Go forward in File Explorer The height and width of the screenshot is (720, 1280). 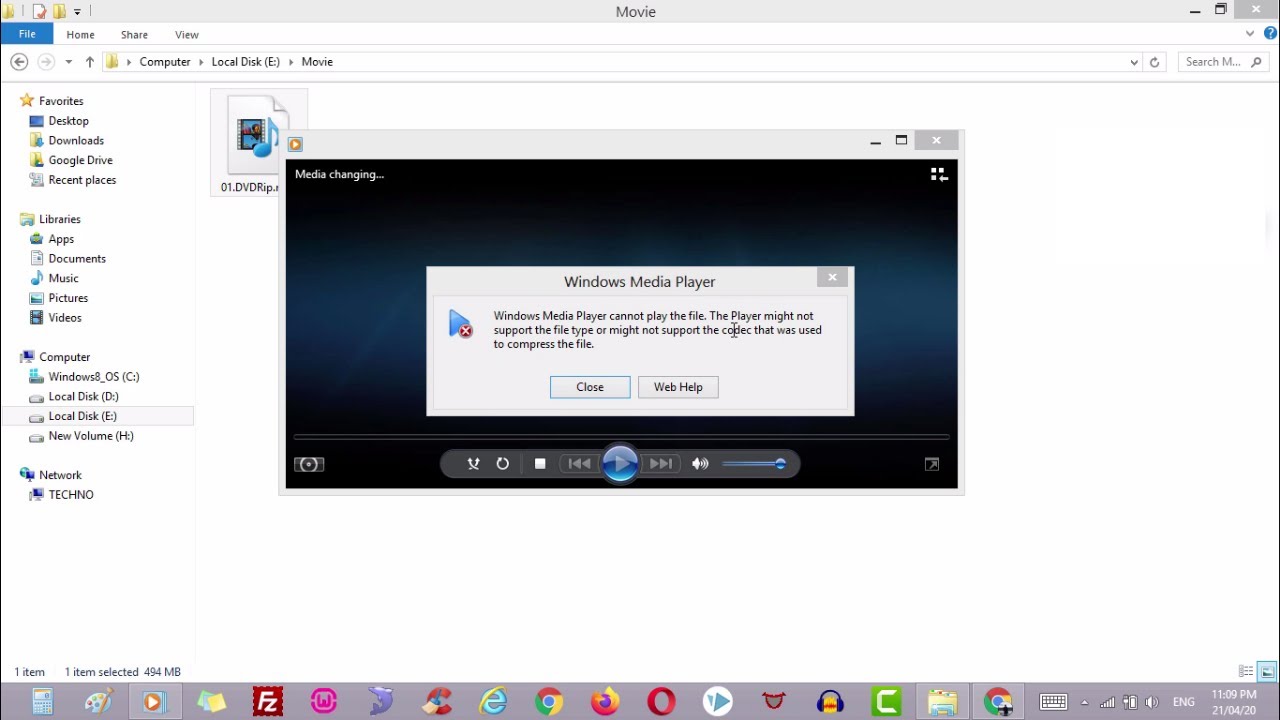coord(46,62)
